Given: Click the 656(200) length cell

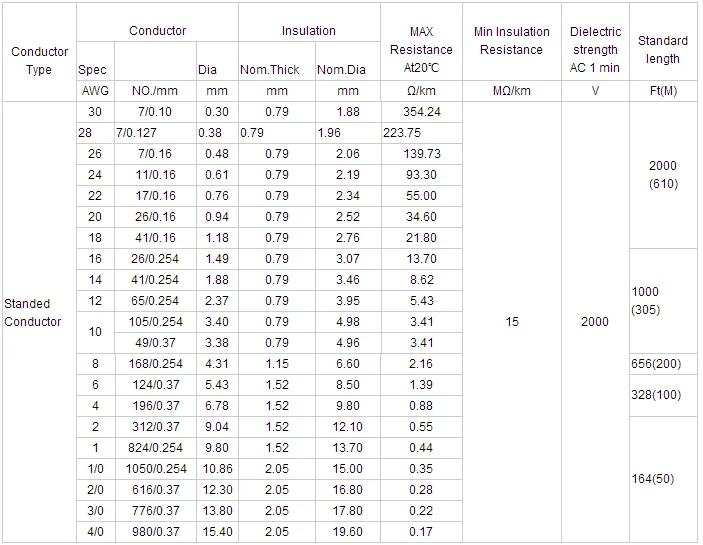Looking at the screenshot, I should [x=662, y=364].
